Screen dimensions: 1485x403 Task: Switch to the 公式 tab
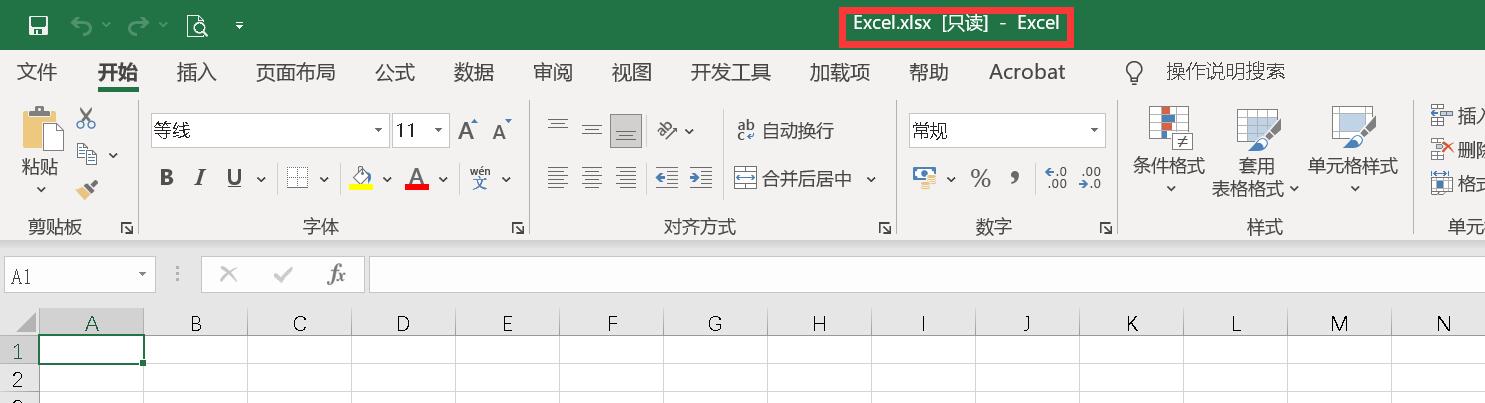394,72
